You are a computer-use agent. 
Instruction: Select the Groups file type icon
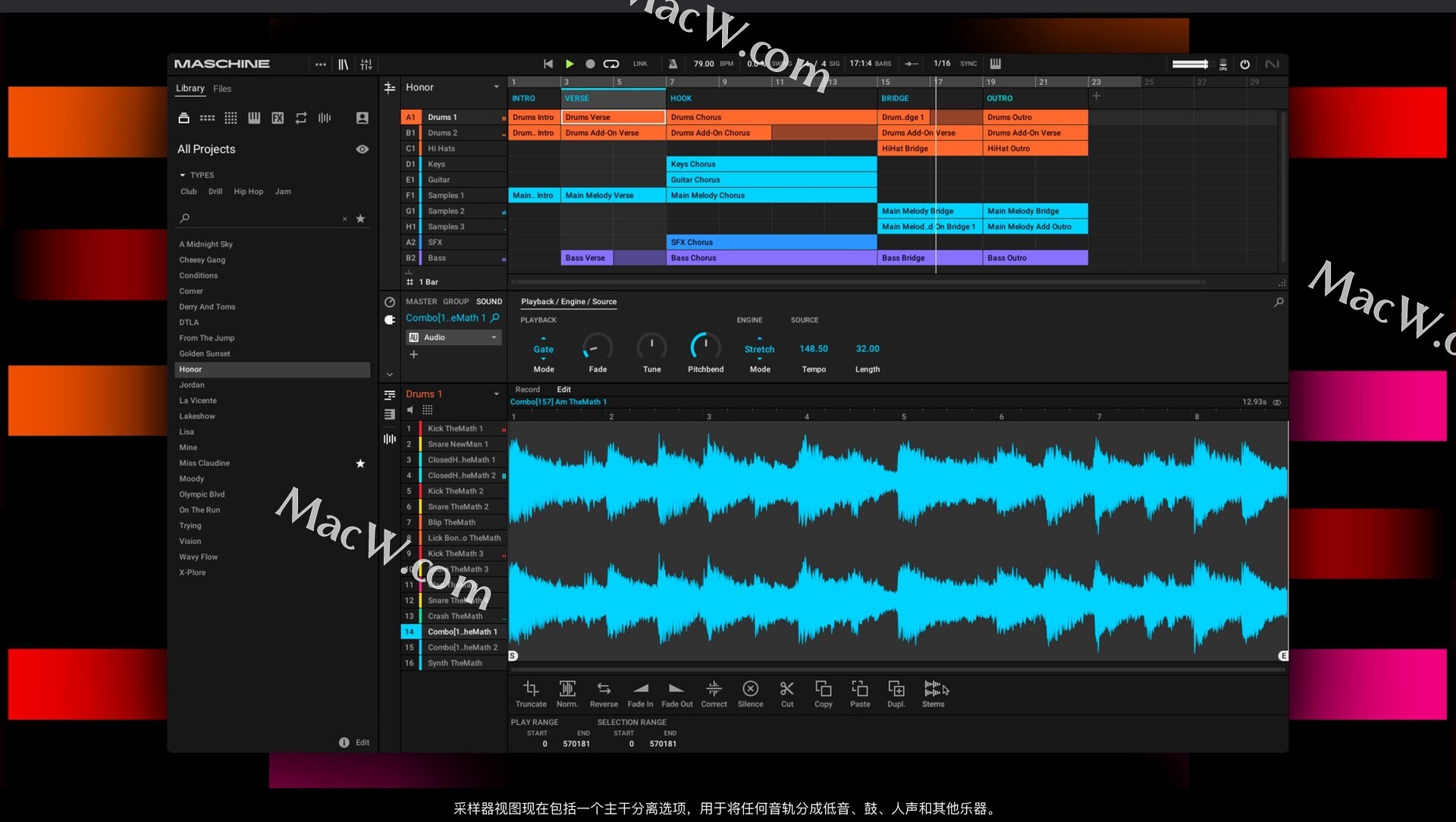(x=207, y=118)
